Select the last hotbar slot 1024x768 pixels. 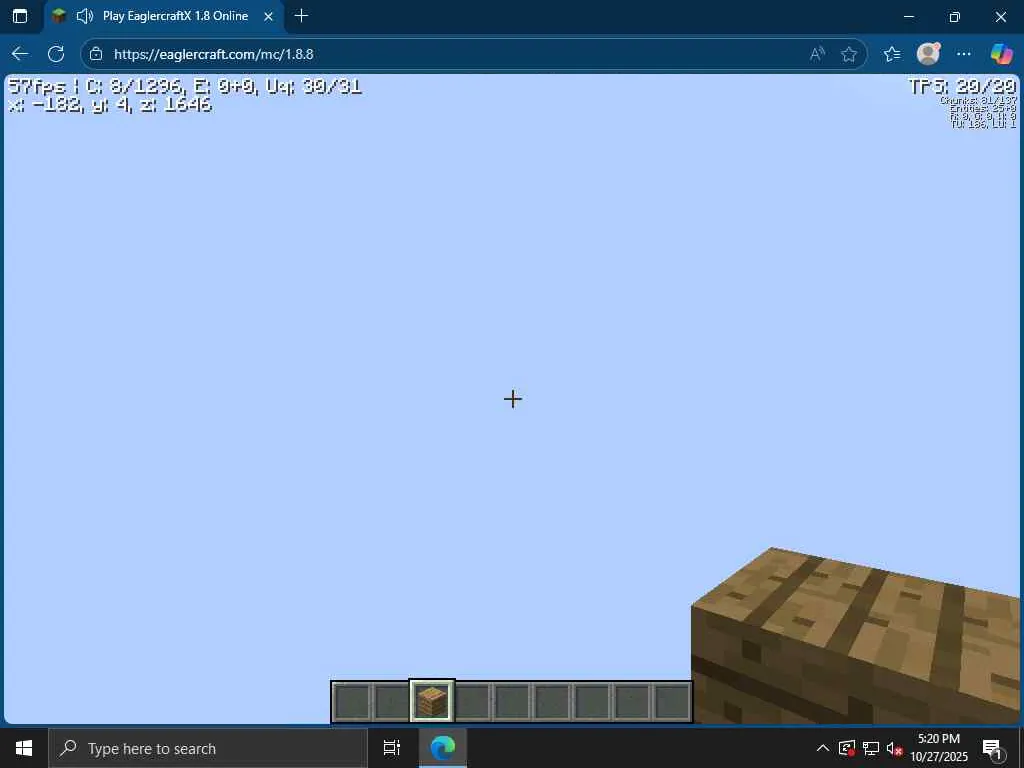tap(672, 702)
